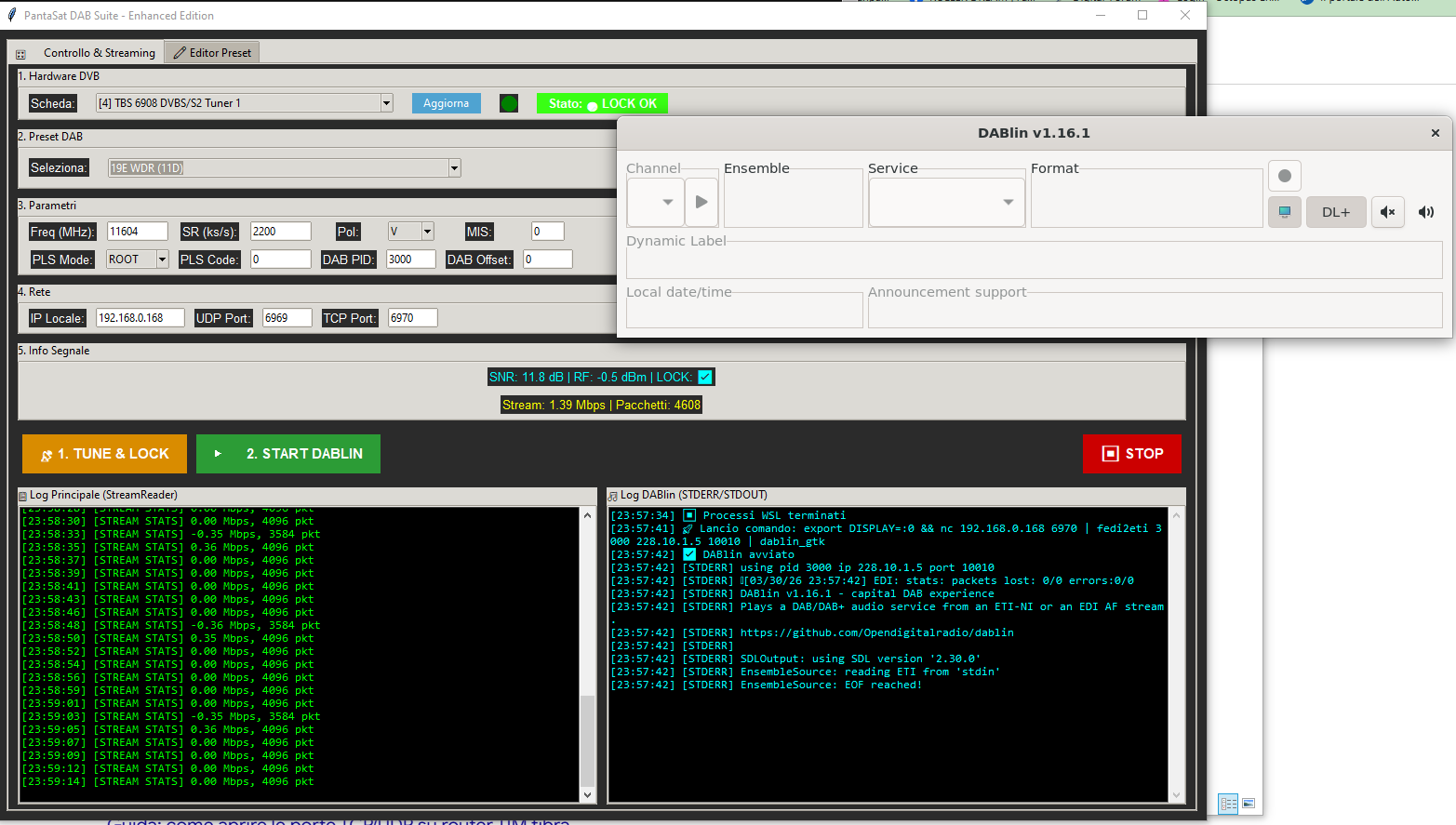Click the Log DABlin panel header icon
1456x825 pixels.
[613, 496]
